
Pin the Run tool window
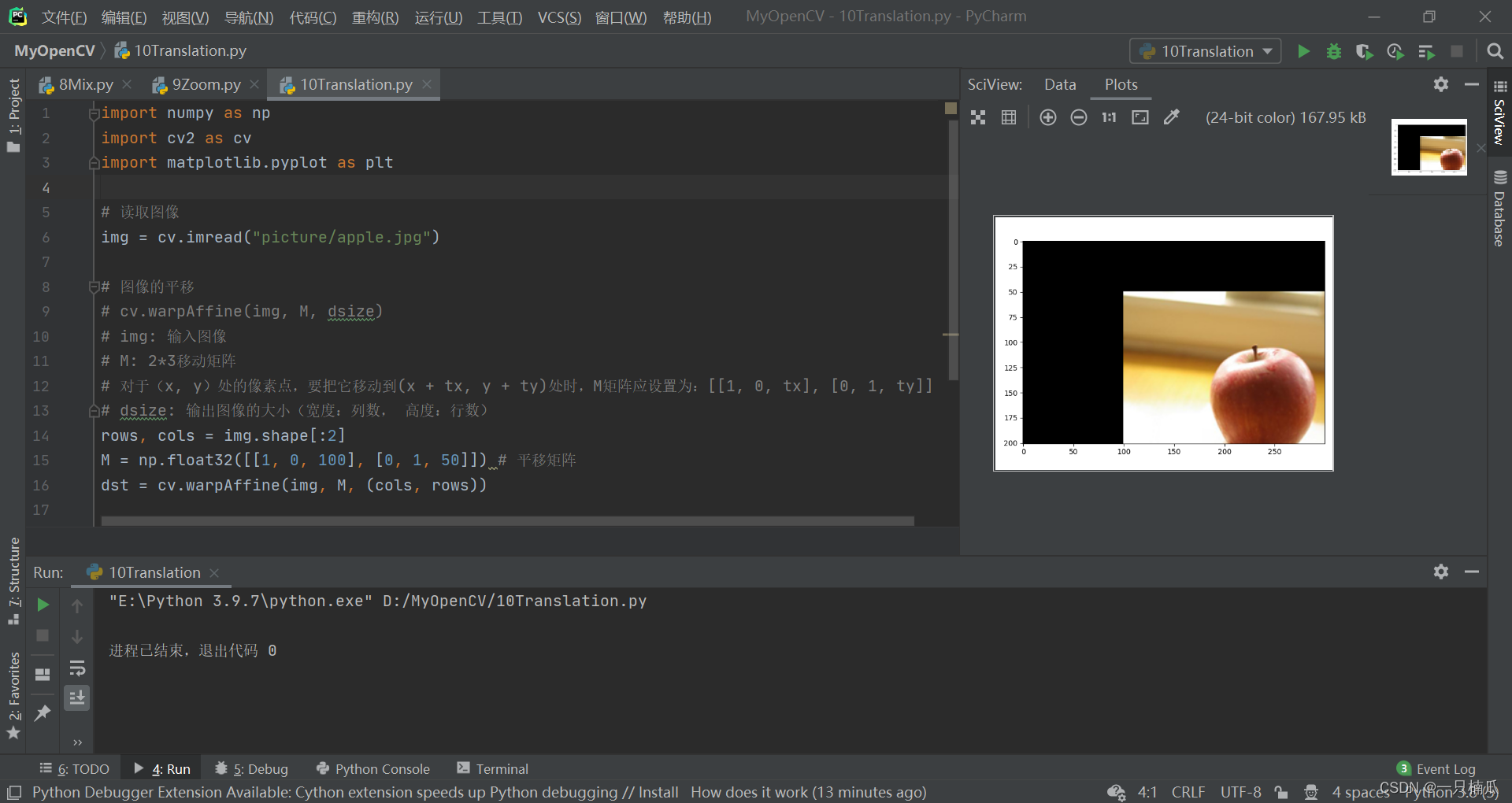pyautogui.click(x=42, y=713)
